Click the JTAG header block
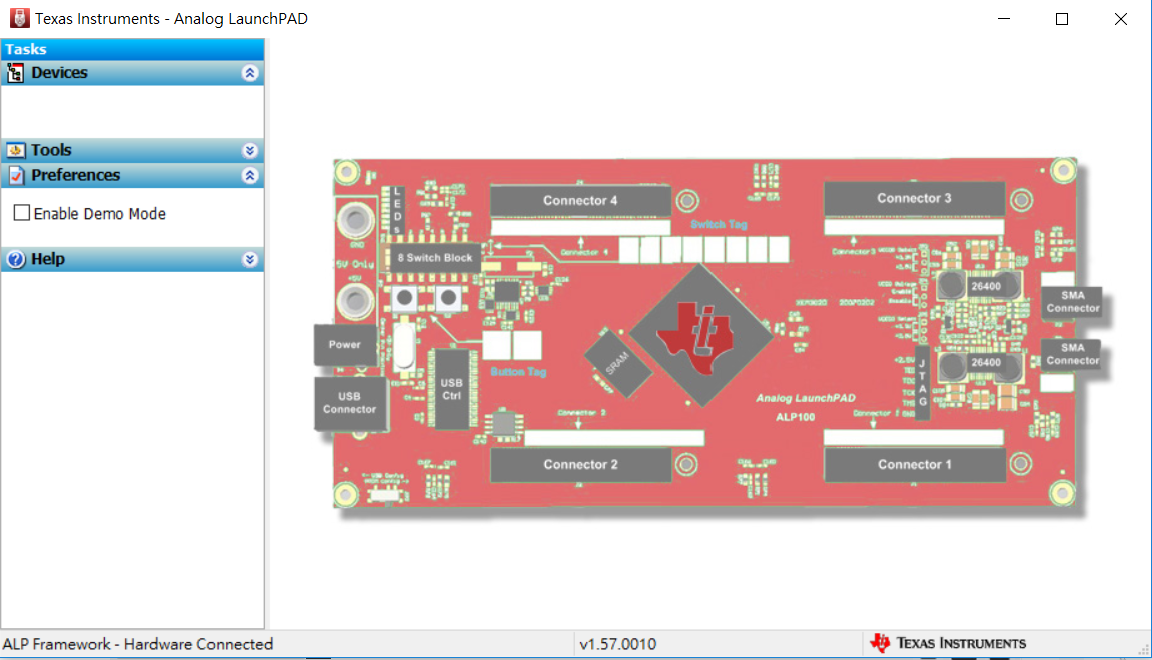The image size is (1152, 660). click(x=923, y=382)
